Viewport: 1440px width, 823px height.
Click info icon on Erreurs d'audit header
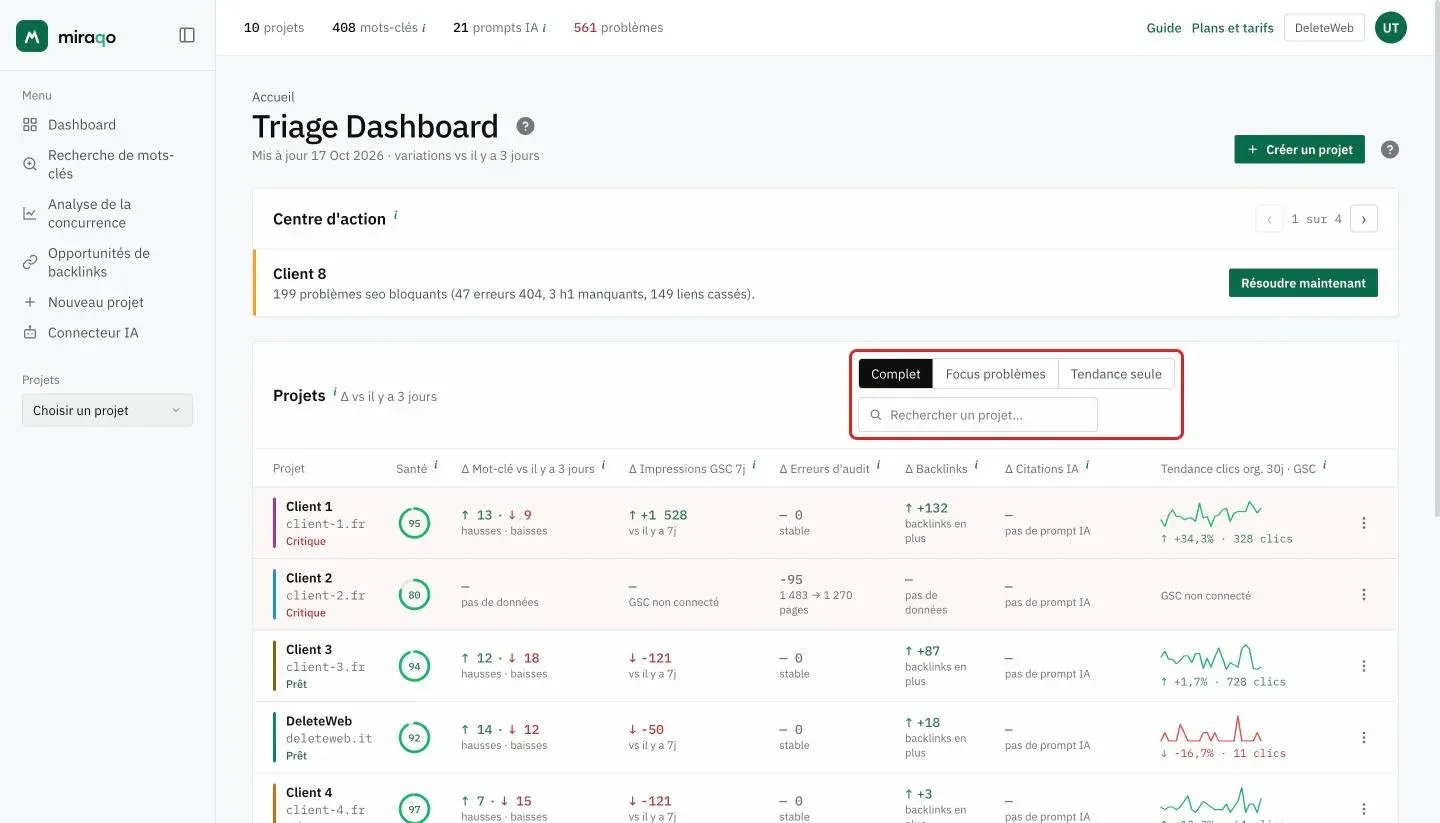(x=878, y=465)
